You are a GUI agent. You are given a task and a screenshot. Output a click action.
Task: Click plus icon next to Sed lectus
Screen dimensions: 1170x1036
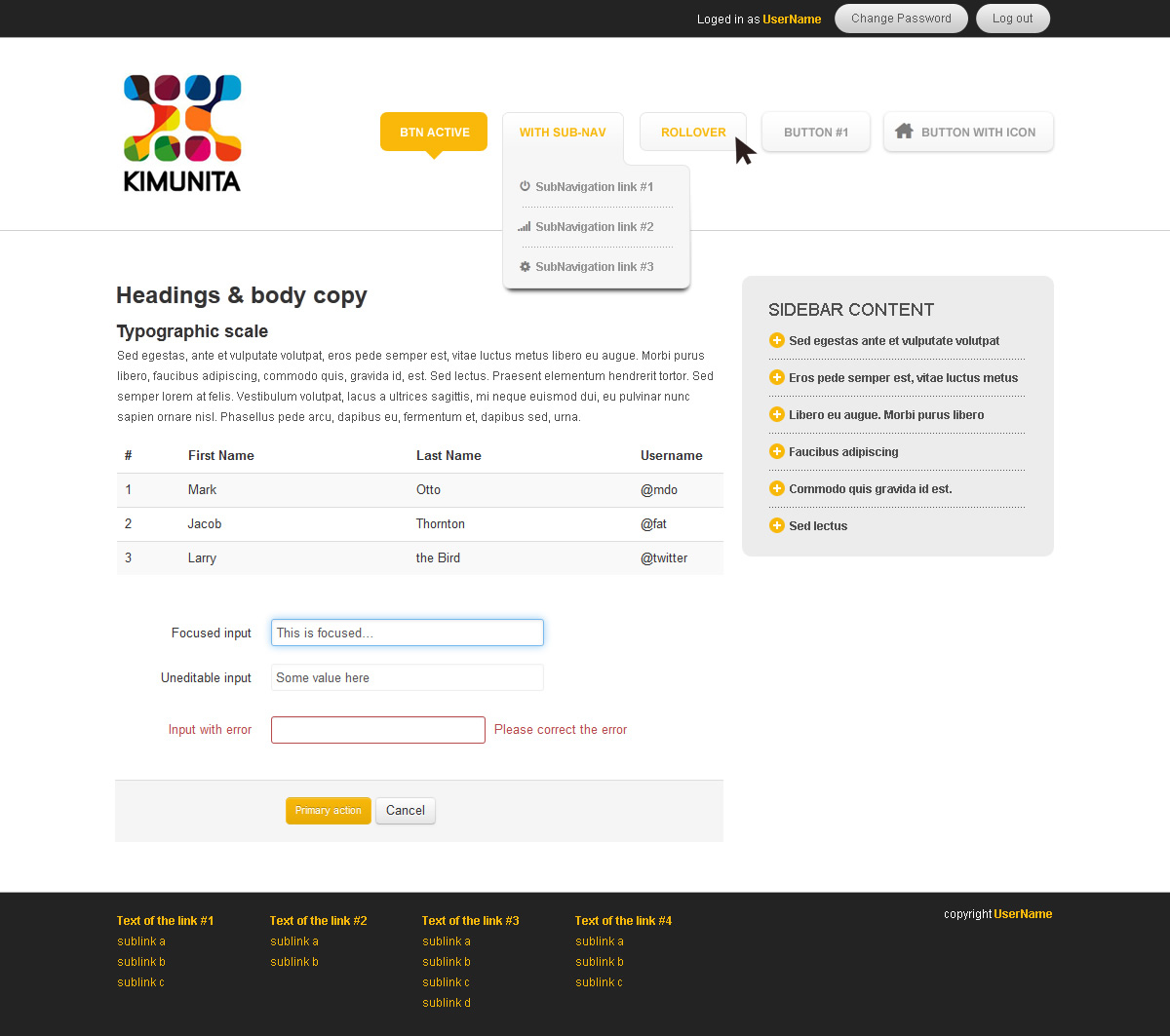(777, 525)
